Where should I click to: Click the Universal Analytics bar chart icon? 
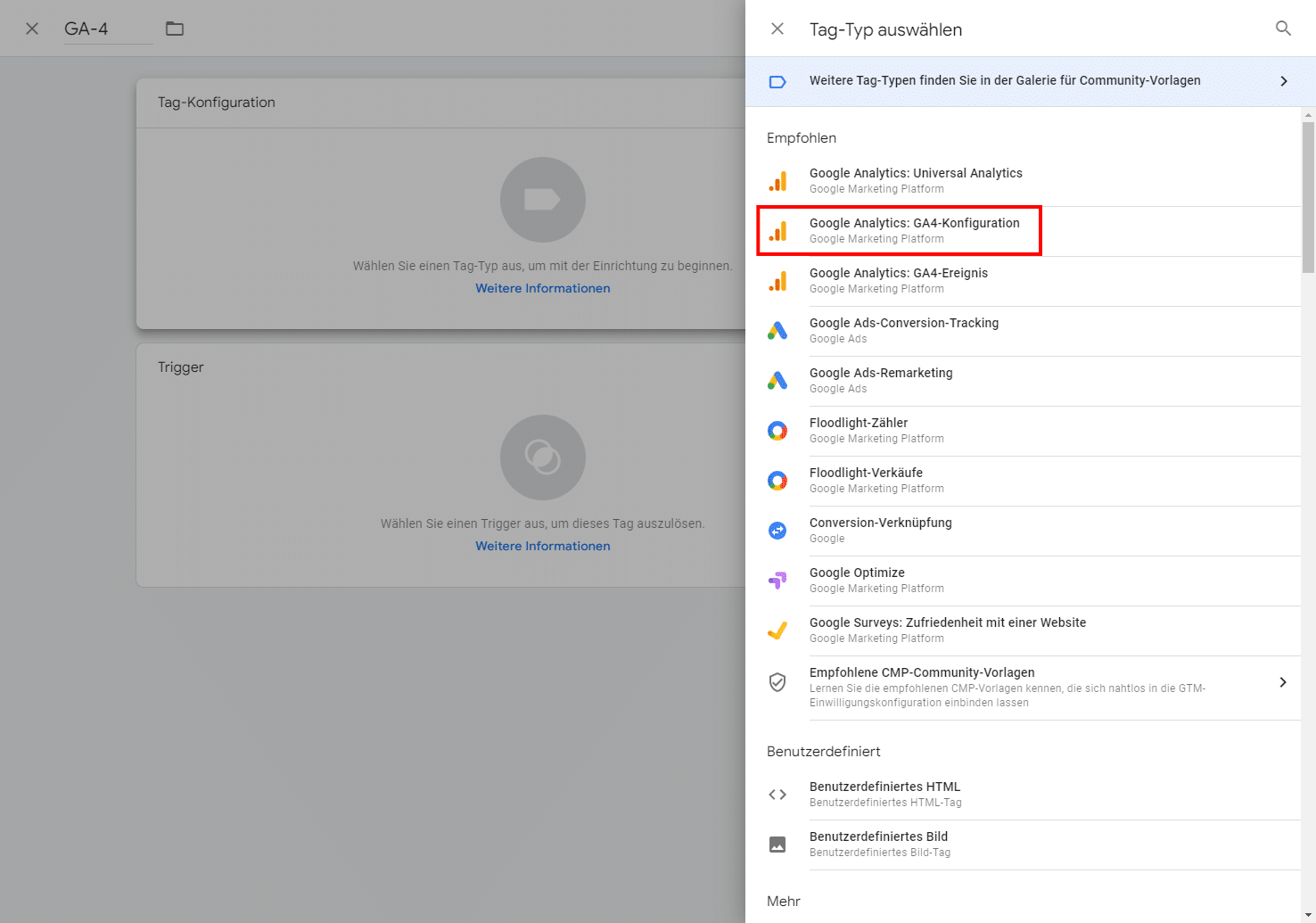pyautogui.click(x=777, y=181)
